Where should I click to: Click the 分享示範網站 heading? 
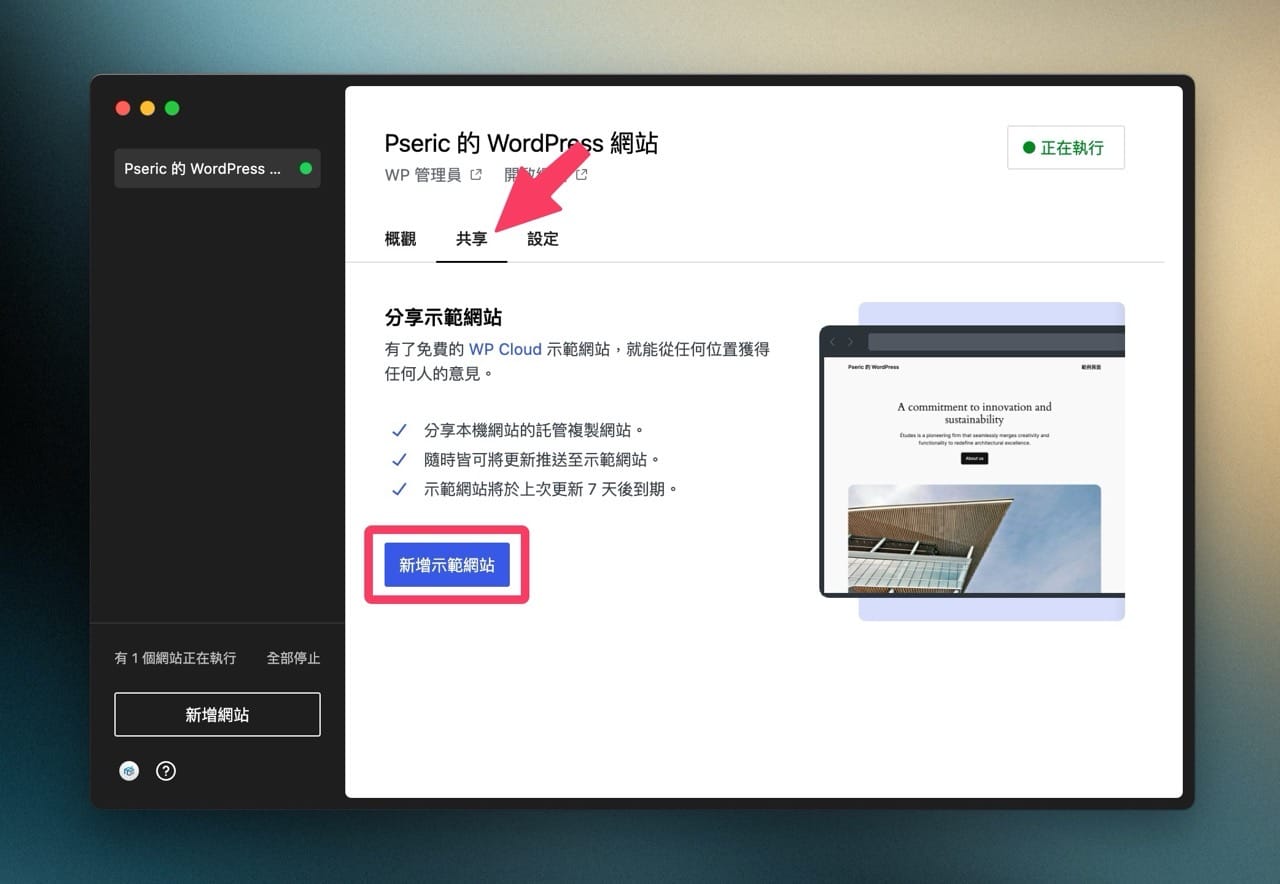[x=443, y=318]
